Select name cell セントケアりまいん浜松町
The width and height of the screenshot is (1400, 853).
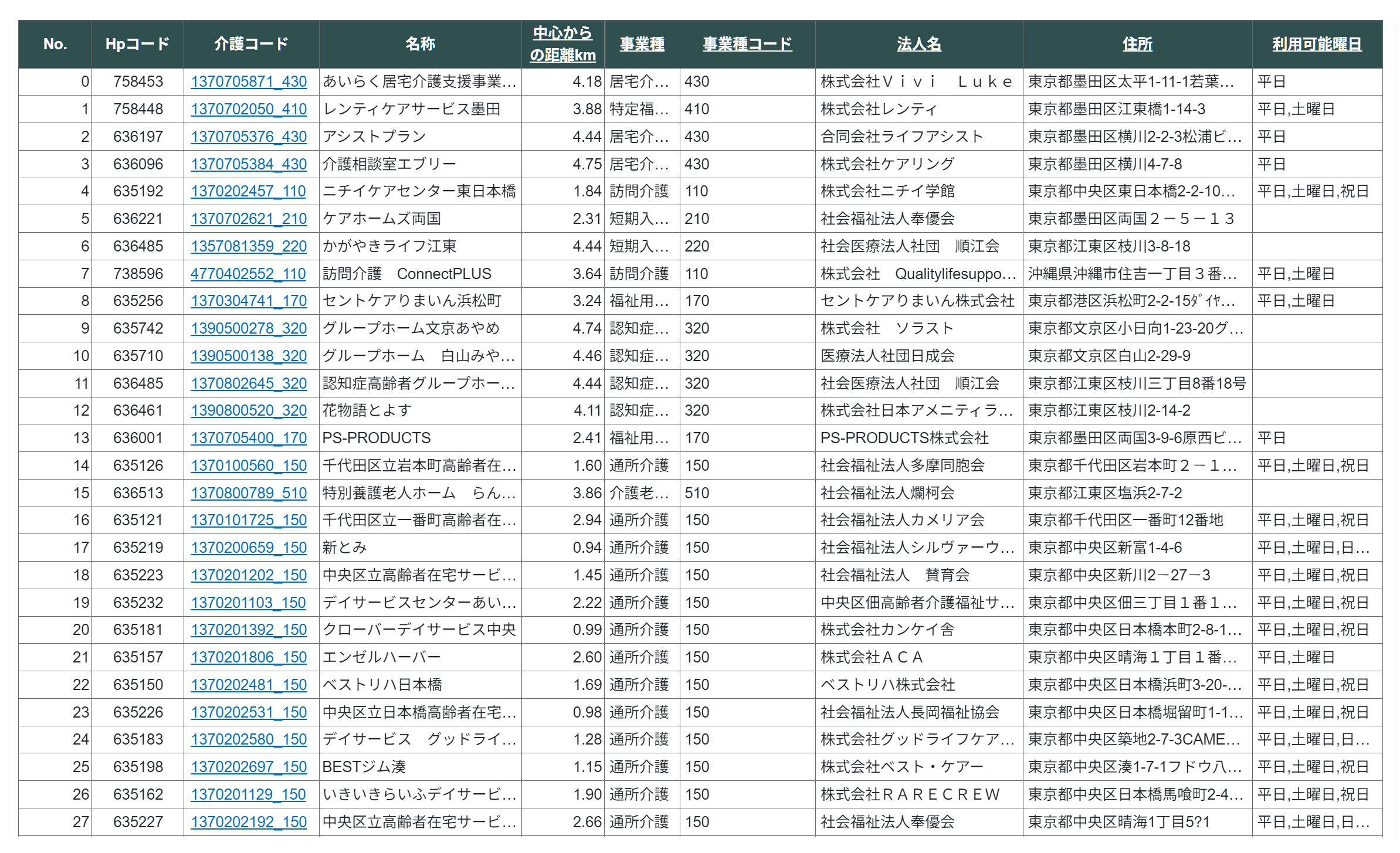coord(421,301)
